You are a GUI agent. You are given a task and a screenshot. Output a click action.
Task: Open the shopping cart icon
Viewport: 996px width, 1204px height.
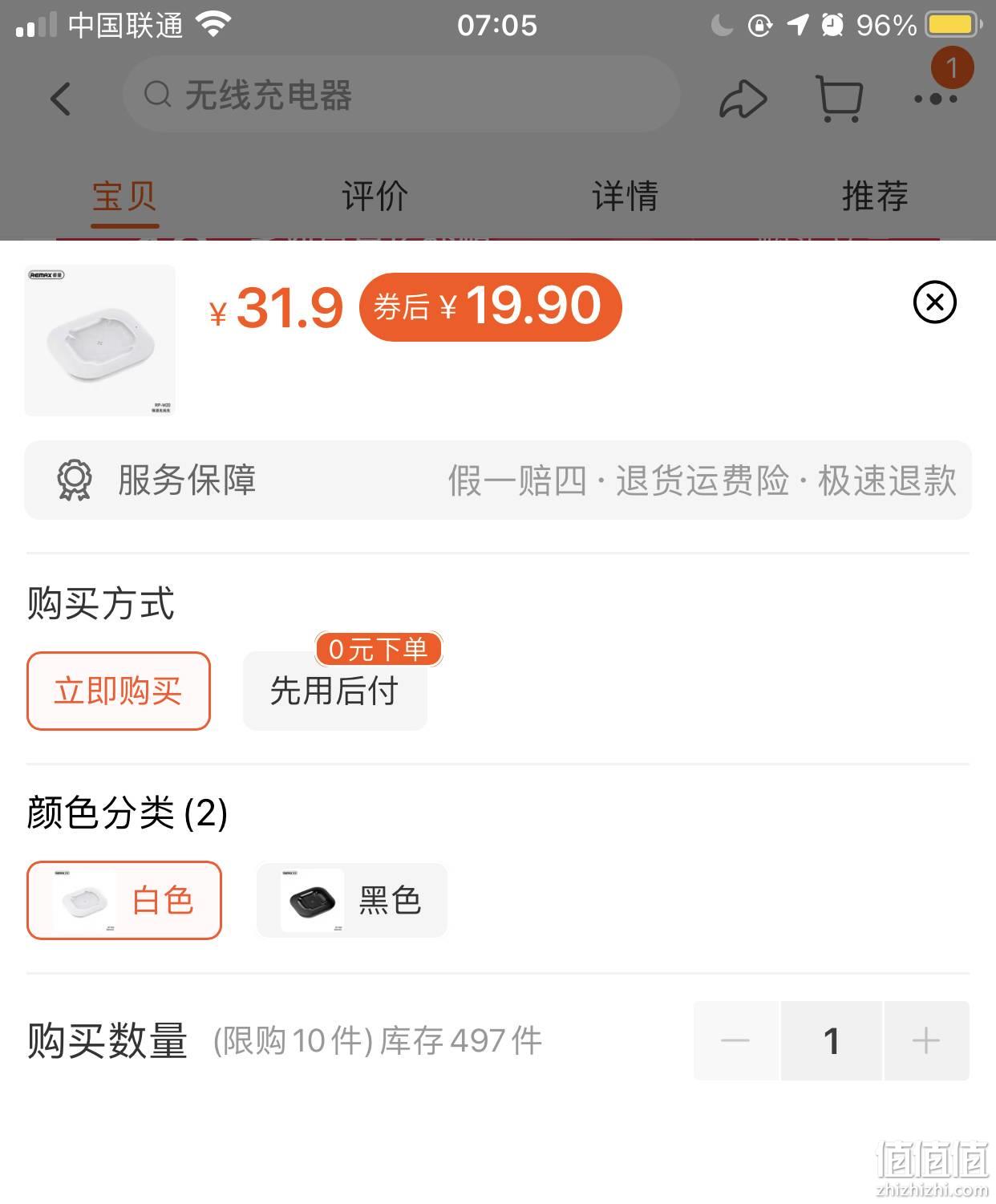pos(839,99)
